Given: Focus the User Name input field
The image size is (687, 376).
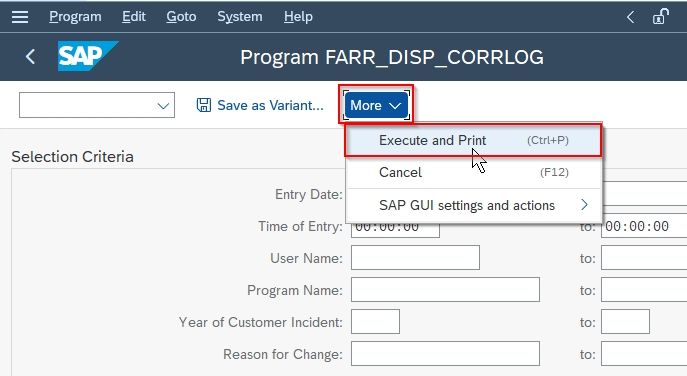Looking at the screenshot, I should [x=415, y=258].
